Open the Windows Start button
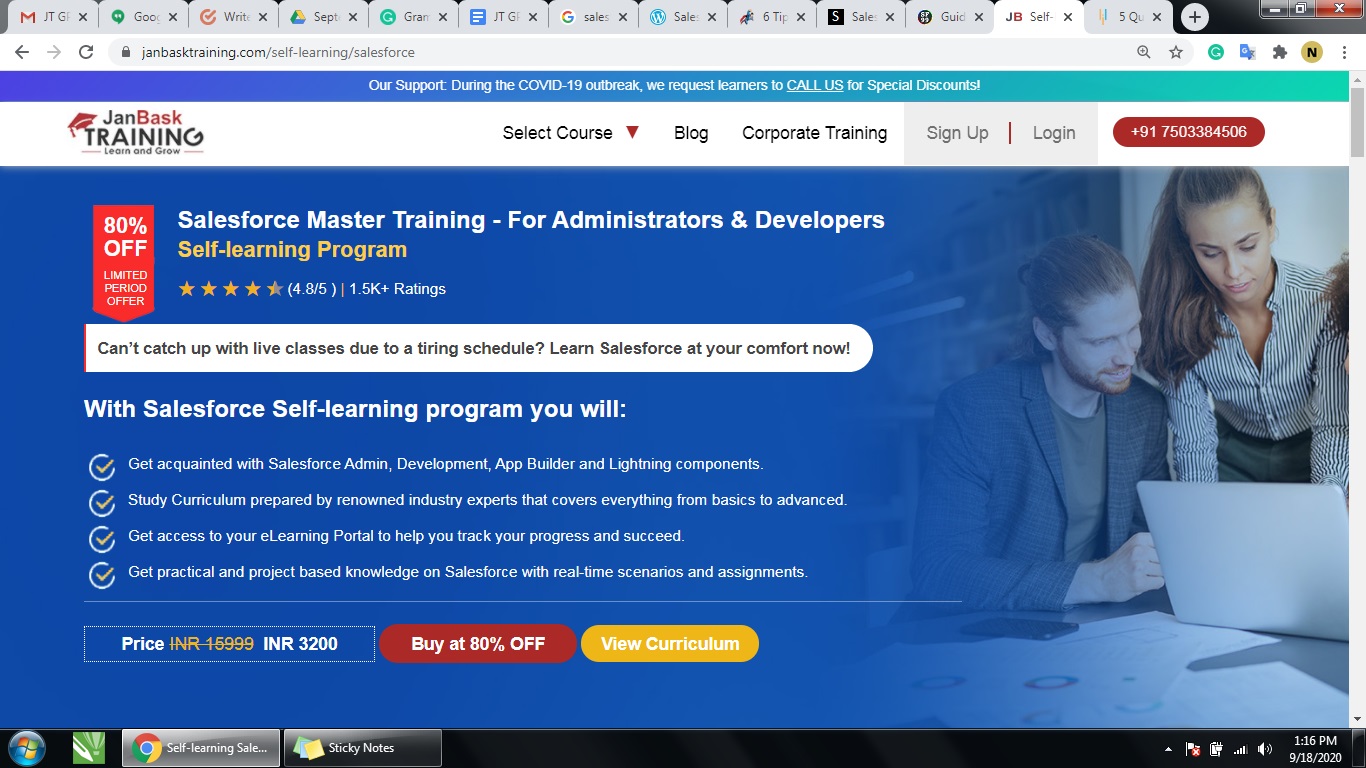This screenshot has height=768, width=1366. pyautogui.click(x=25, y=748)
